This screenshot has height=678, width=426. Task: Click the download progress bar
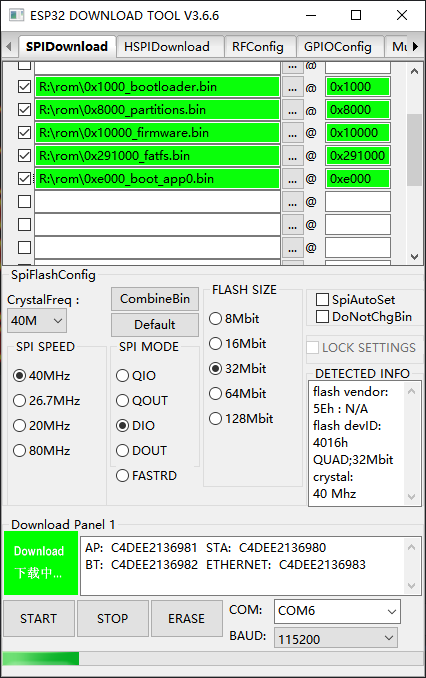click(x=213, y=659)
